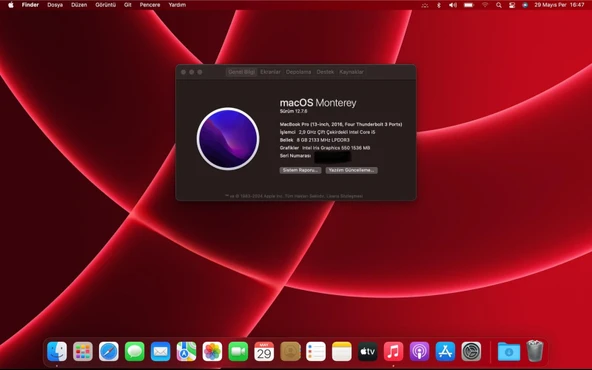Open the Notes app in the Dock
592x370 pixels.
(342, 352)
